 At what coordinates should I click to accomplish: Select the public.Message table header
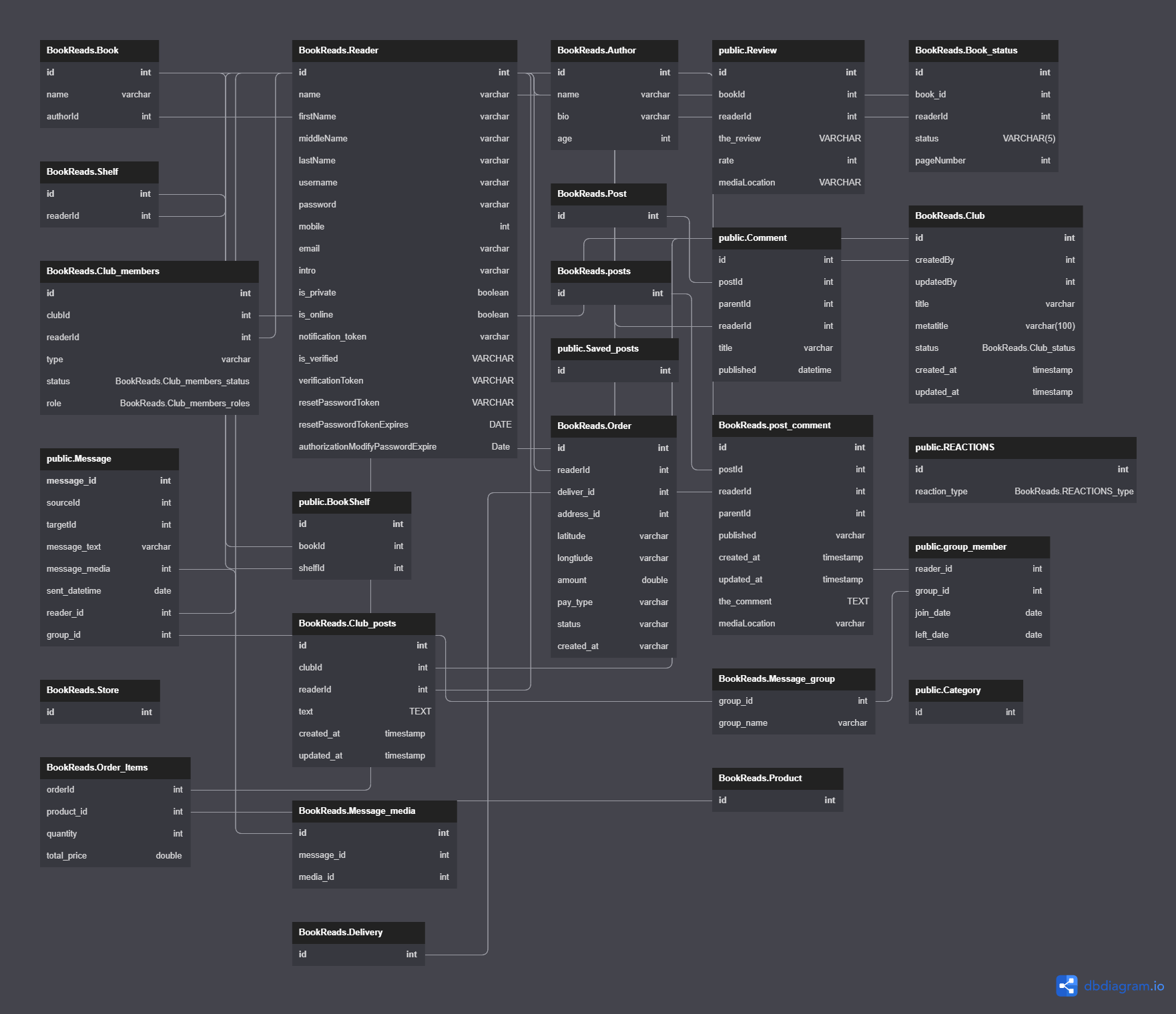pos(109,459)
